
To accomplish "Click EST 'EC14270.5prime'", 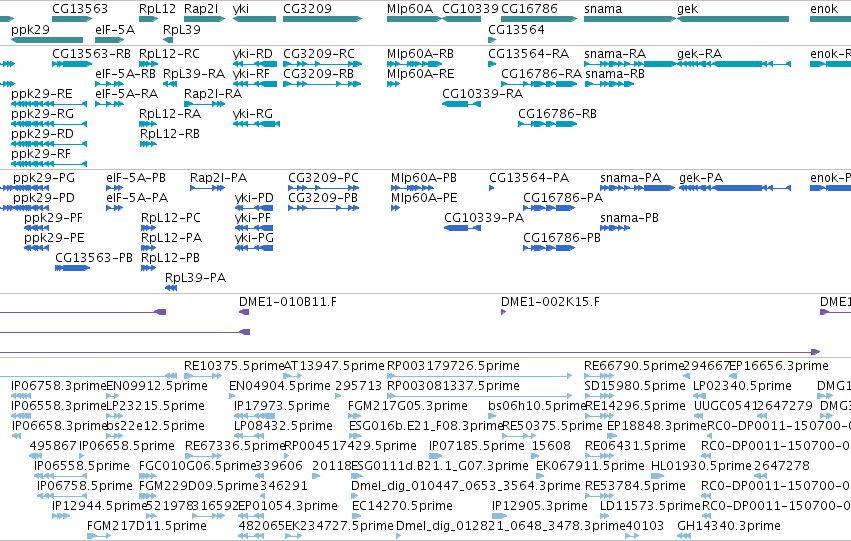I will (x=402, y=506).
